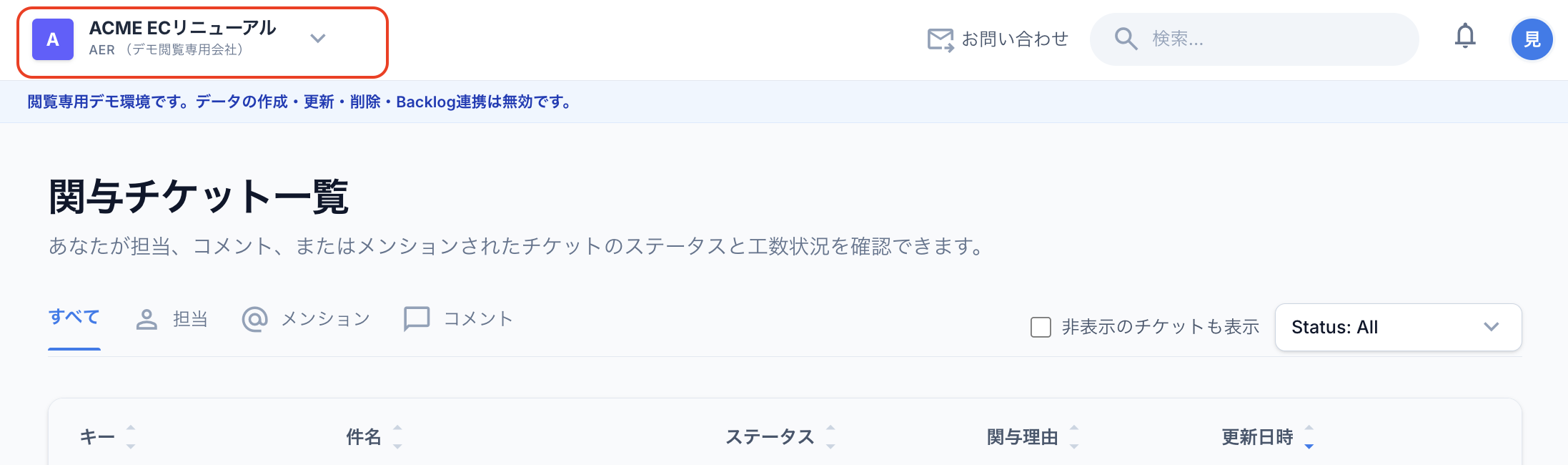The width and height of the screenshot is (1568, 465).
Task: Click the sort control on 件名 column
Action: click(397, 436)
